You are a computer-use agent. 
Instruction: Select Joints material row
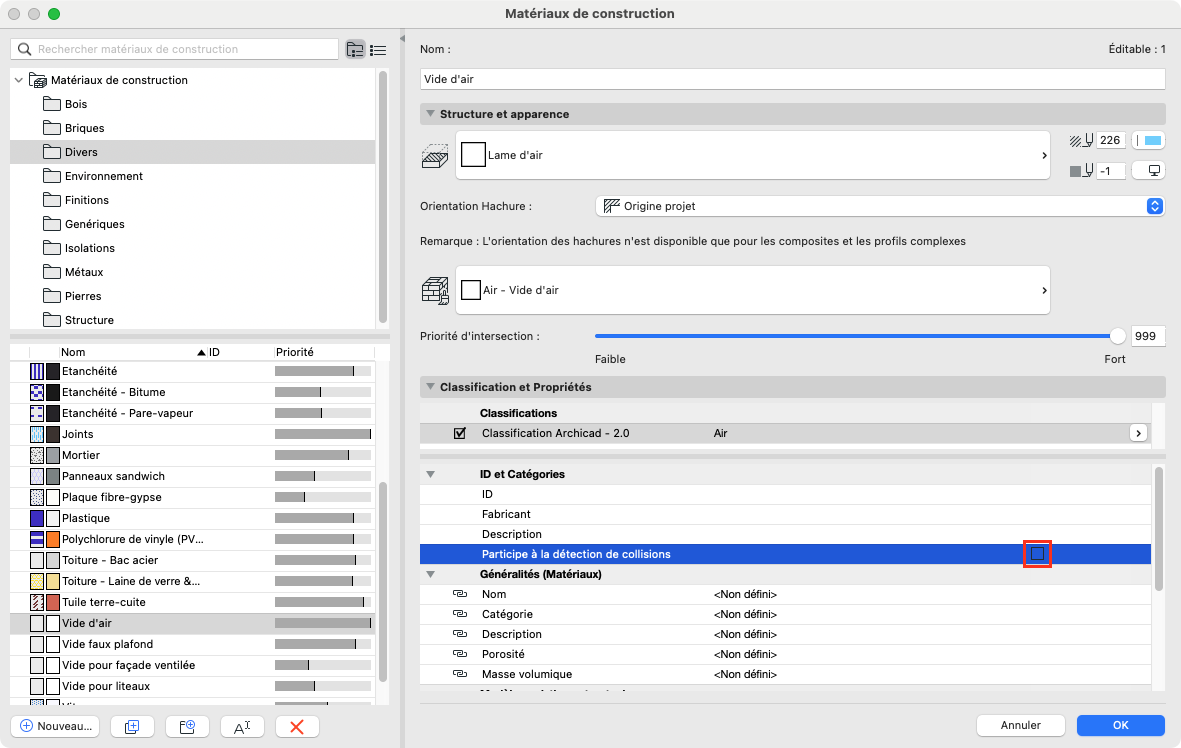click(192, 434)
